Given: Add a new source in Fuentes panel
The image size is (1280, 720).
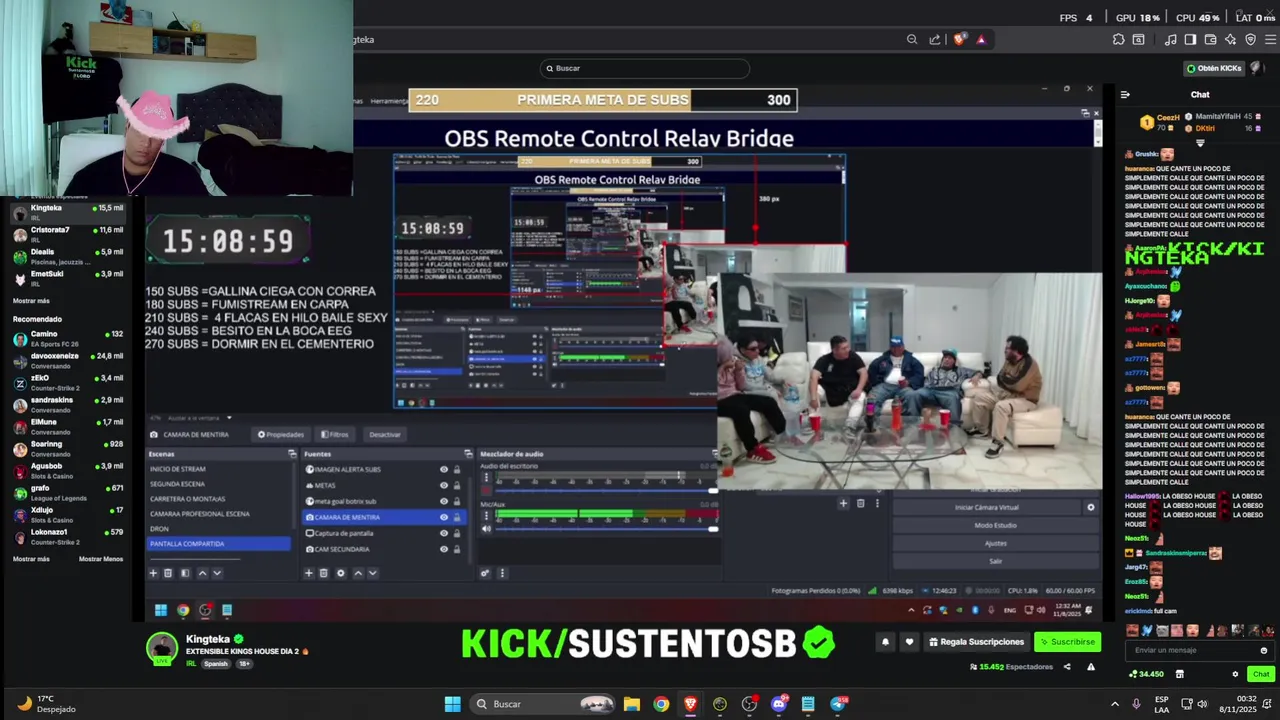Looking at the screenshot, I should click(x=308, y=573).
